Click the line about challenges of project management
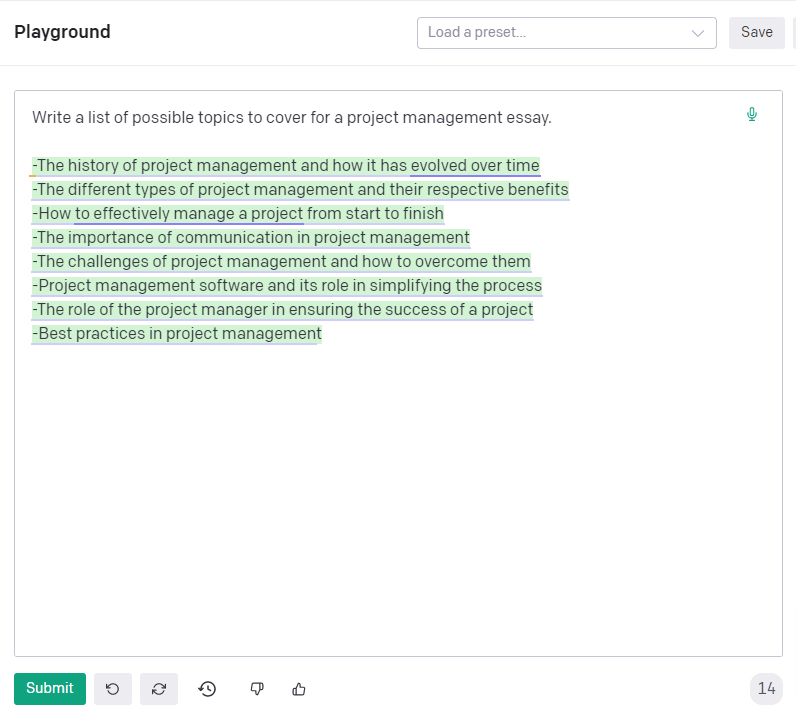796x717 pixels. click(281, 261)
